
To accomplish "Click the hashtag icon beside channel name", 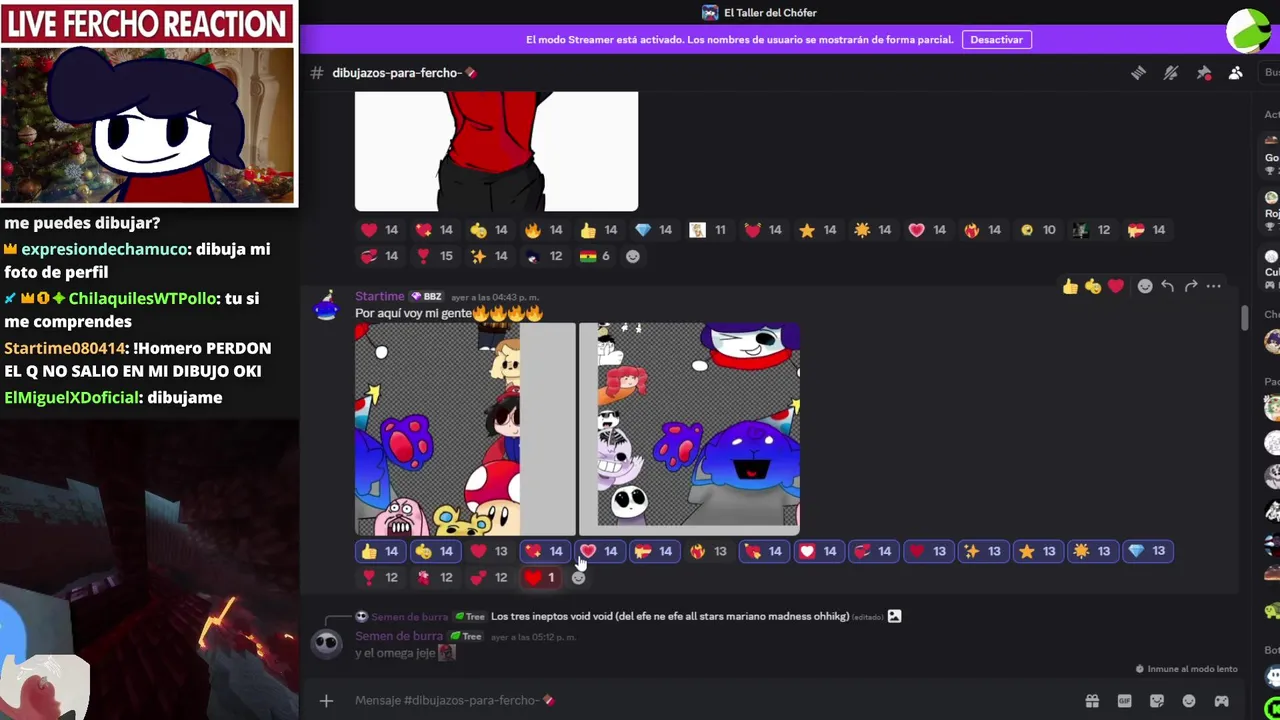I will coord(317,73).
